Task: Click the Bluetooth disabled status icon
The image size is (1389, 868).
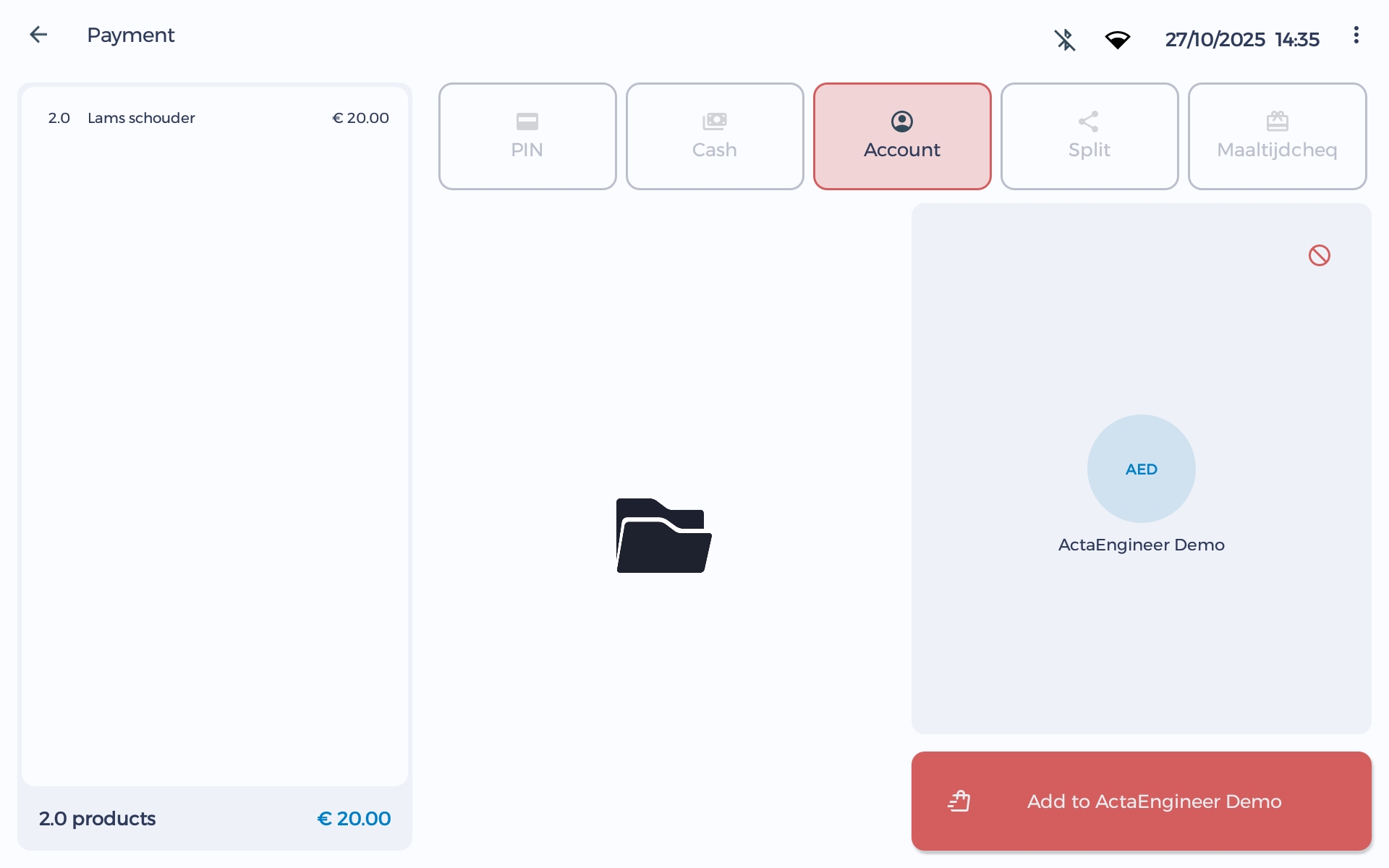Action: click(x=1064, y=40)
